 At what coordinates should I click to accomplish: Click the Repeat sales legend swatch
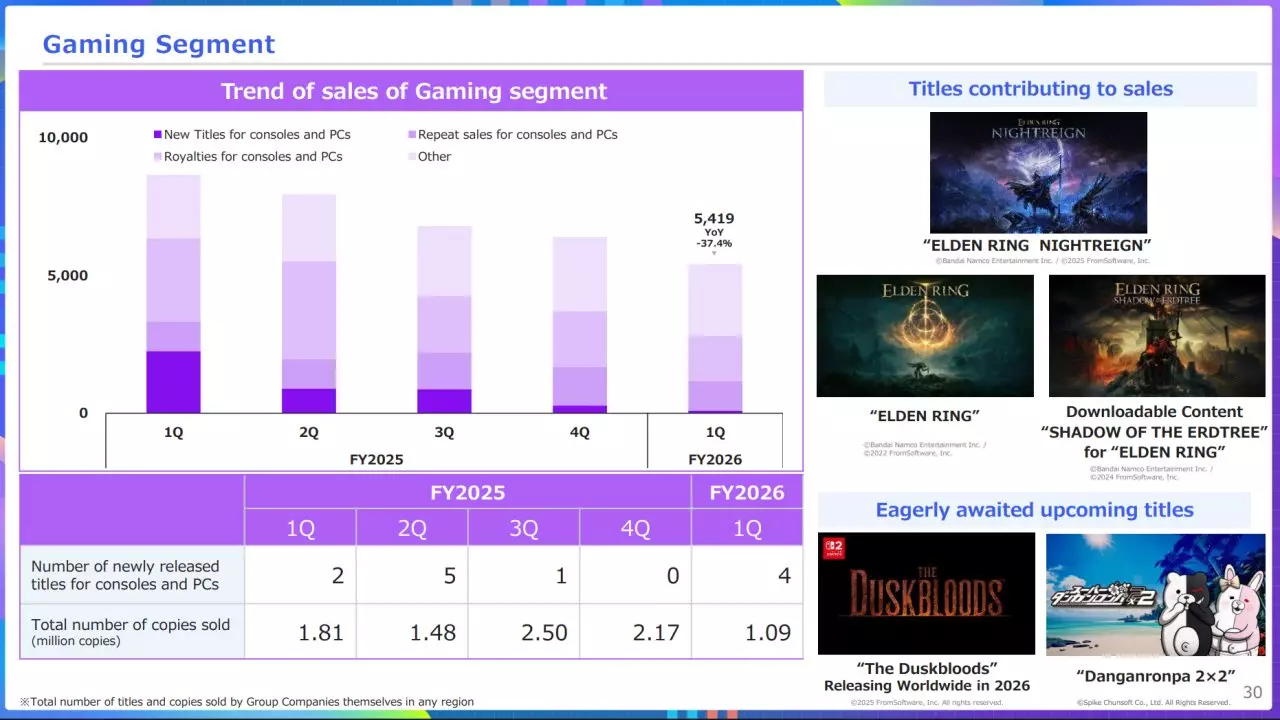(x=412, y=134)
